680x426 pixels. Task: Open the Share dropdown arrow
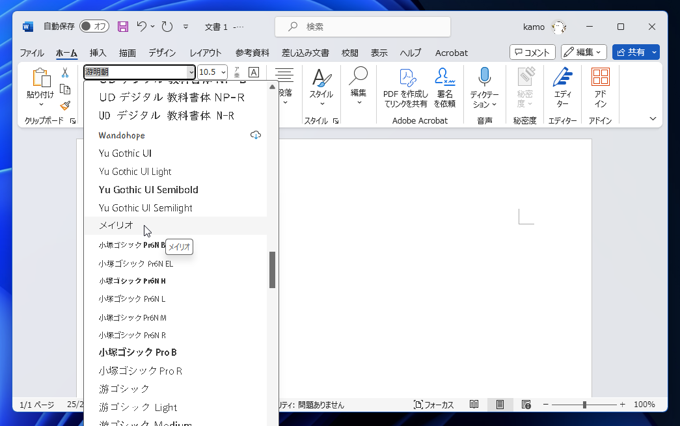coord(654,52)
